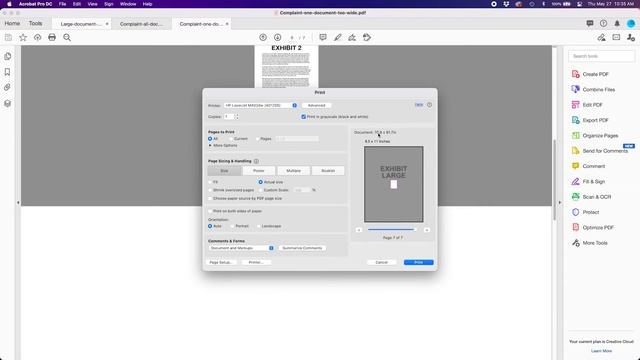
Task: Click the Page Sizing & Handling info icon
Action: click(256, 161)
